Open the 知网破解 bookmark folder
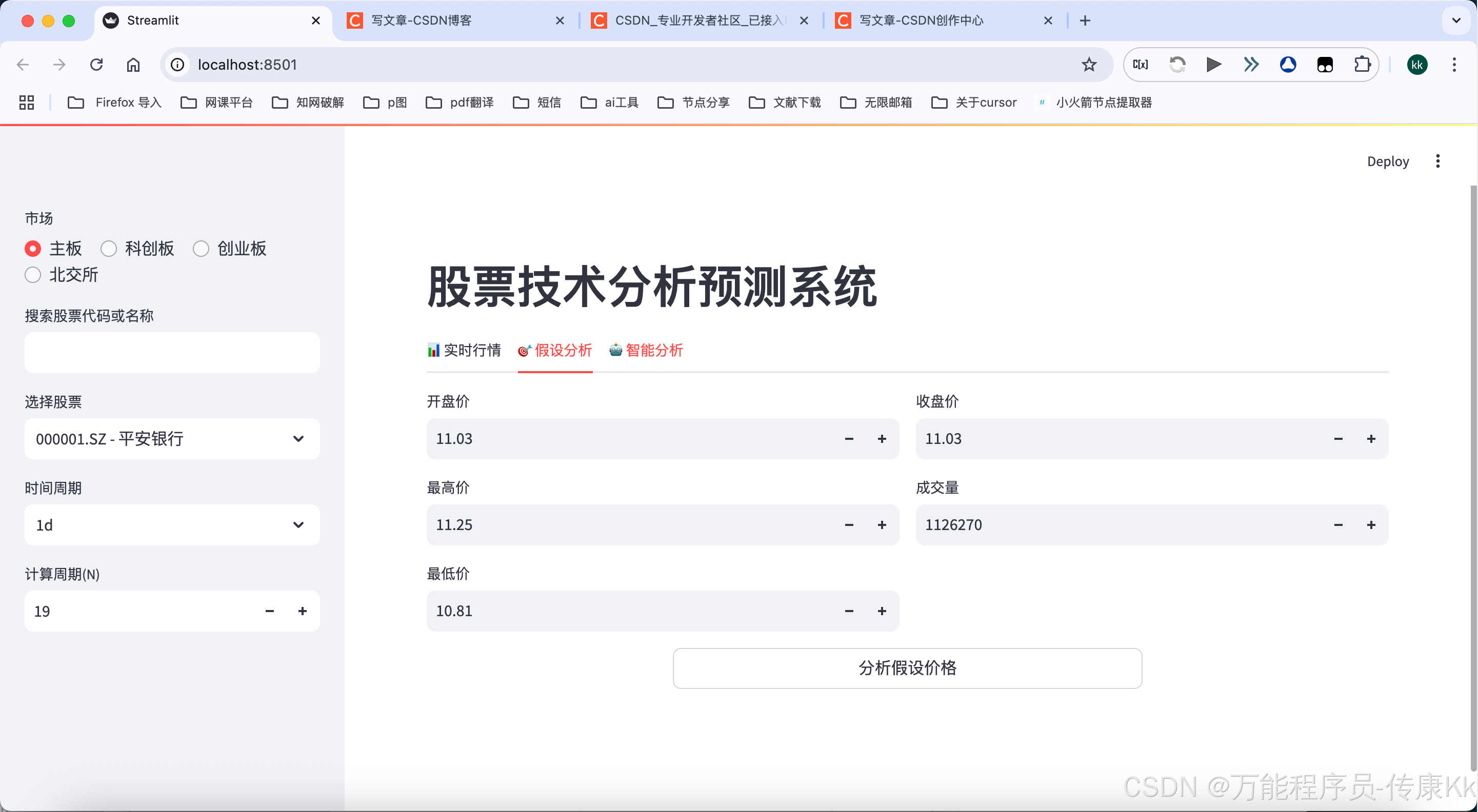 [308, 103]
